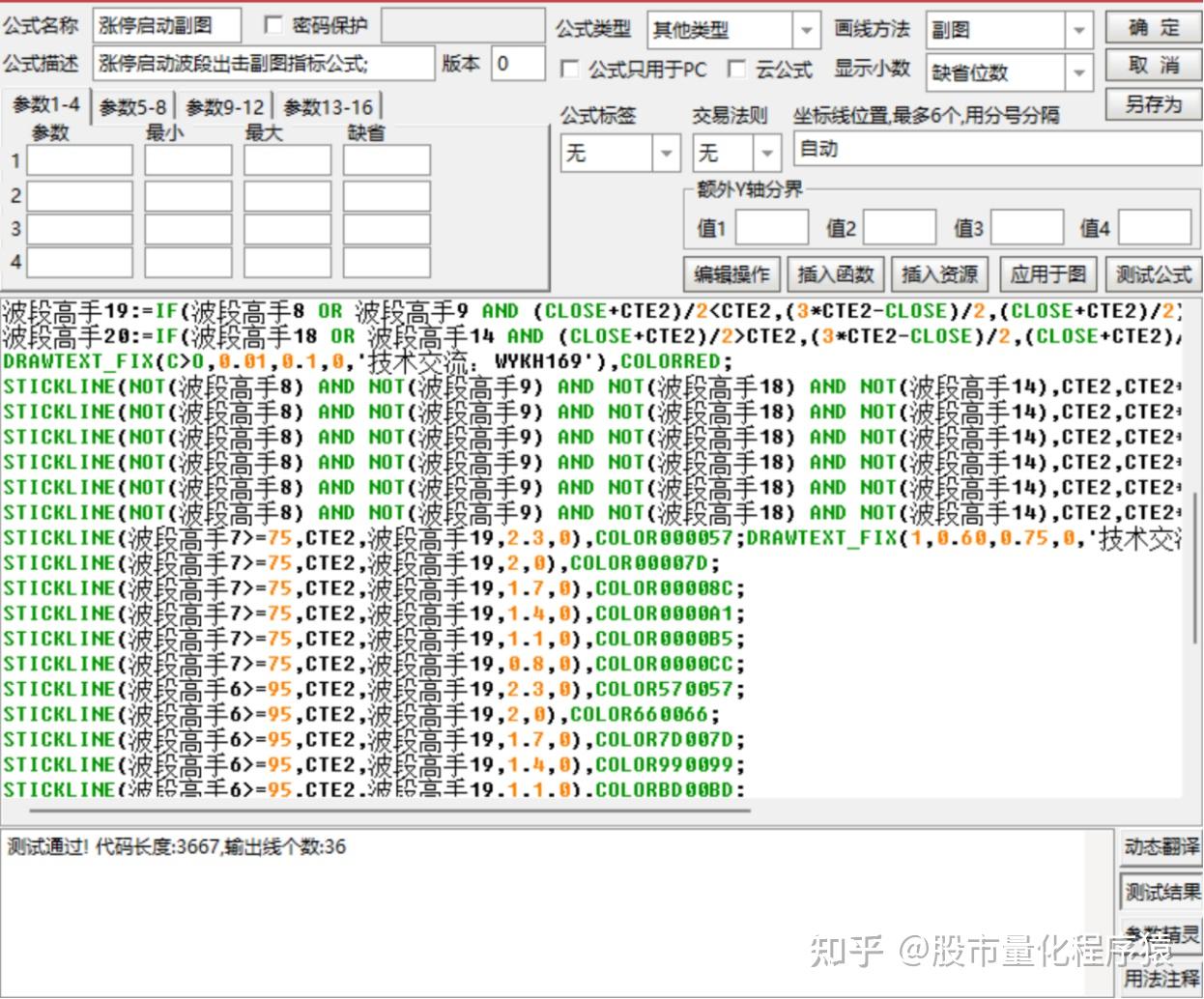Click the 插入资源 button
This screenshot has height=999, width=1204.
(940, 274)
